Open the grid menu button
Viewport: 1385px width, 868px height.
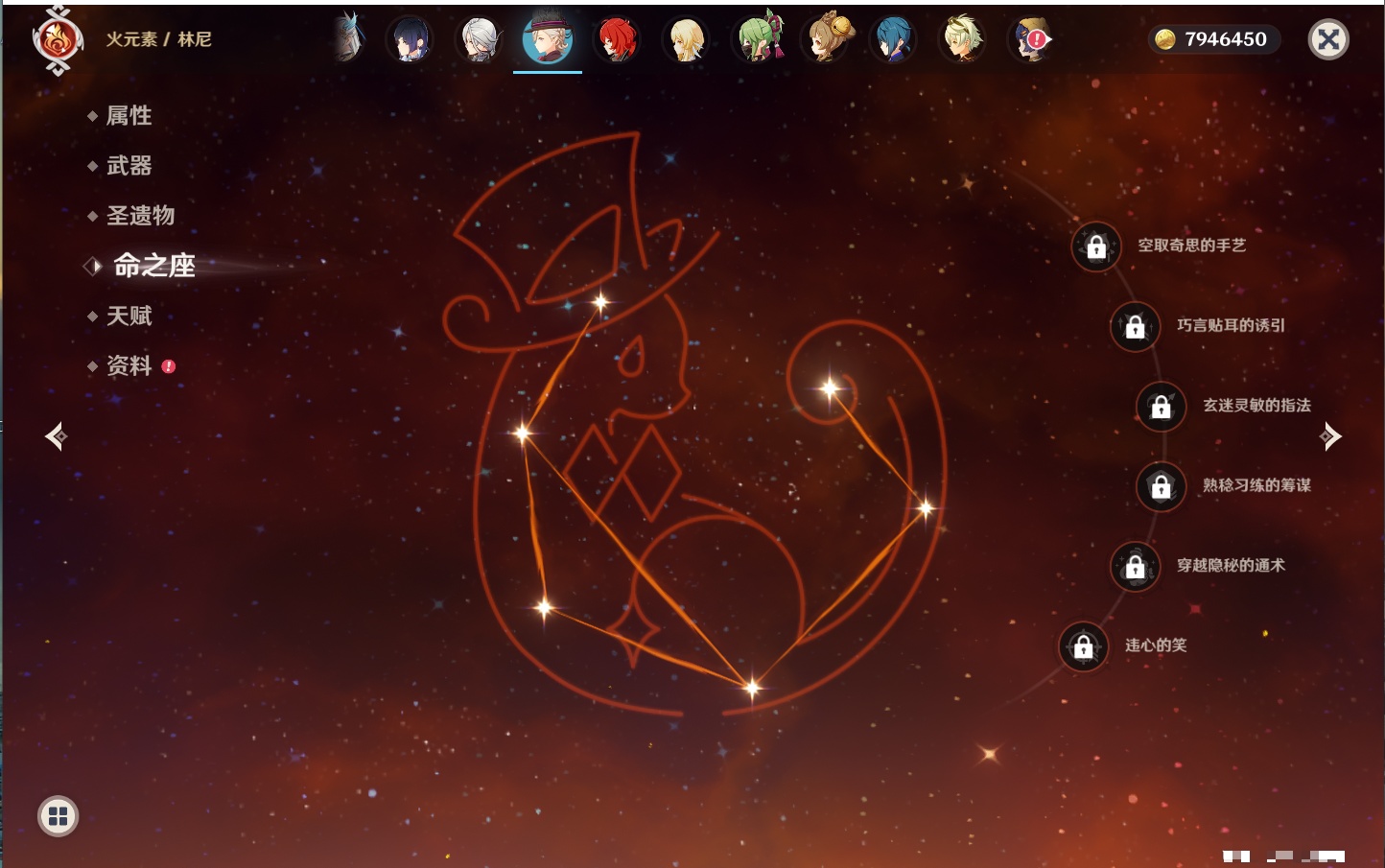59,816
